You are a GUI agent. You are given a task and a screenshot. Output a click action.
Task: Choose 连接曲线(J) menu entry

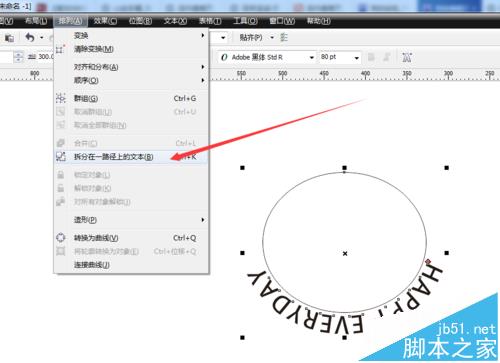click(131, 265)
